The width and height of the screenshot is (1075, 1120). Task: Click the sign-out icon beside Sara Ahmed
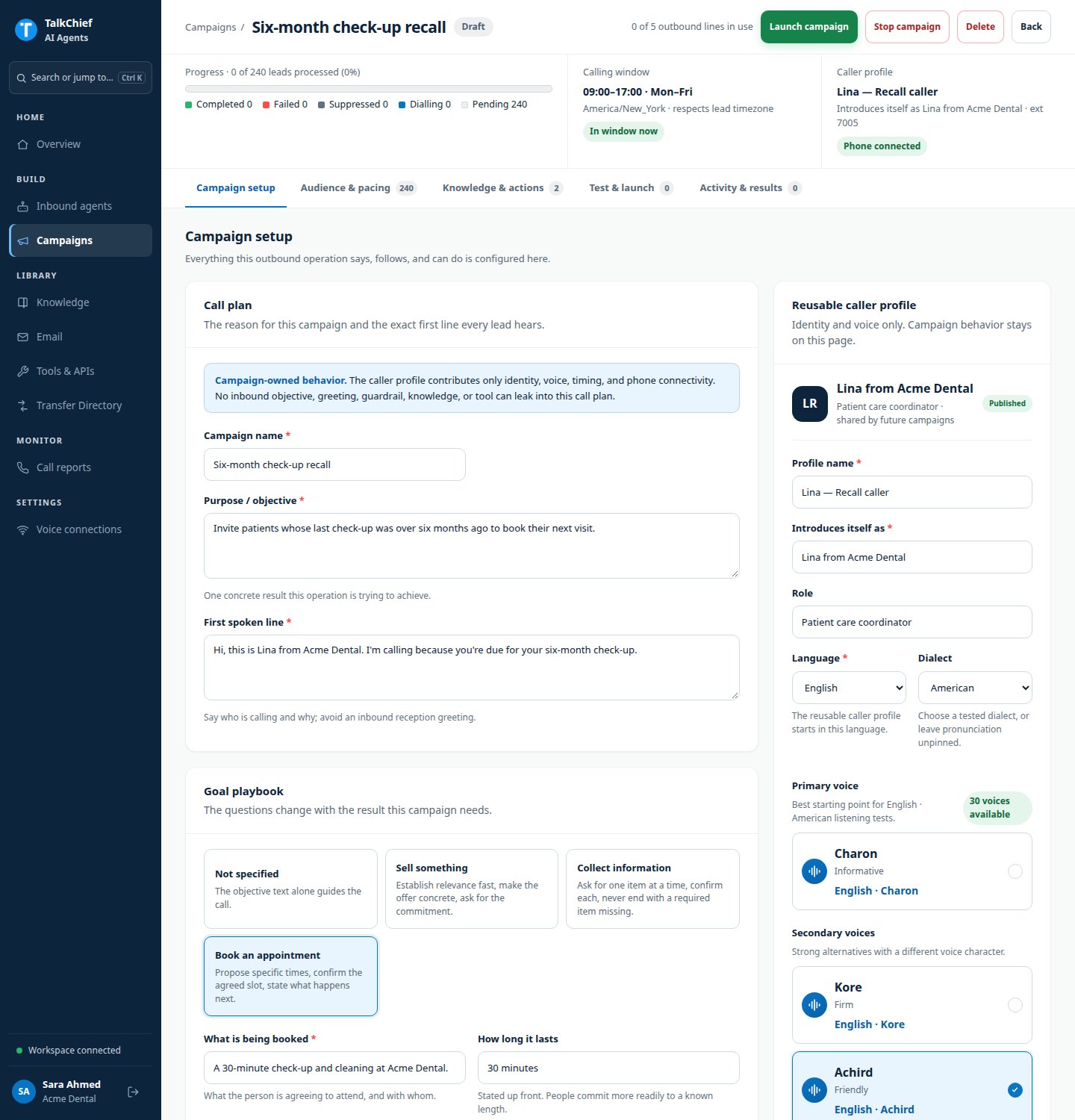tap(133, 1092)
